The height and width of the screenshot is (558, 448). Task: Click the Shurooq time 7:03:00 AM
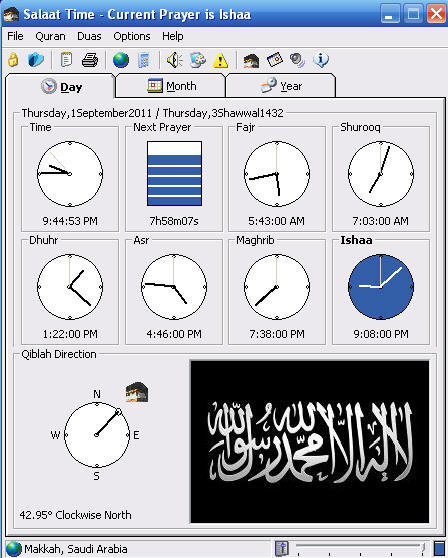[x=380, y=221]
